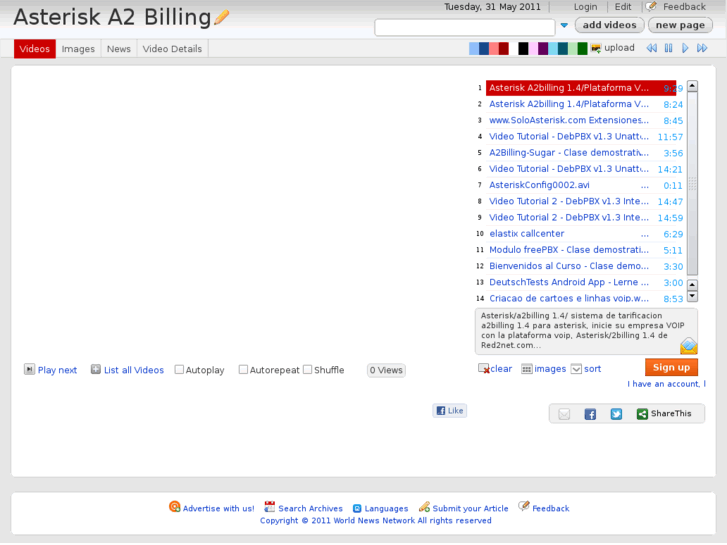This screenshot has height=545, width=727.
Task: Click the Languages icon in the footer
Action: point(357,508)
